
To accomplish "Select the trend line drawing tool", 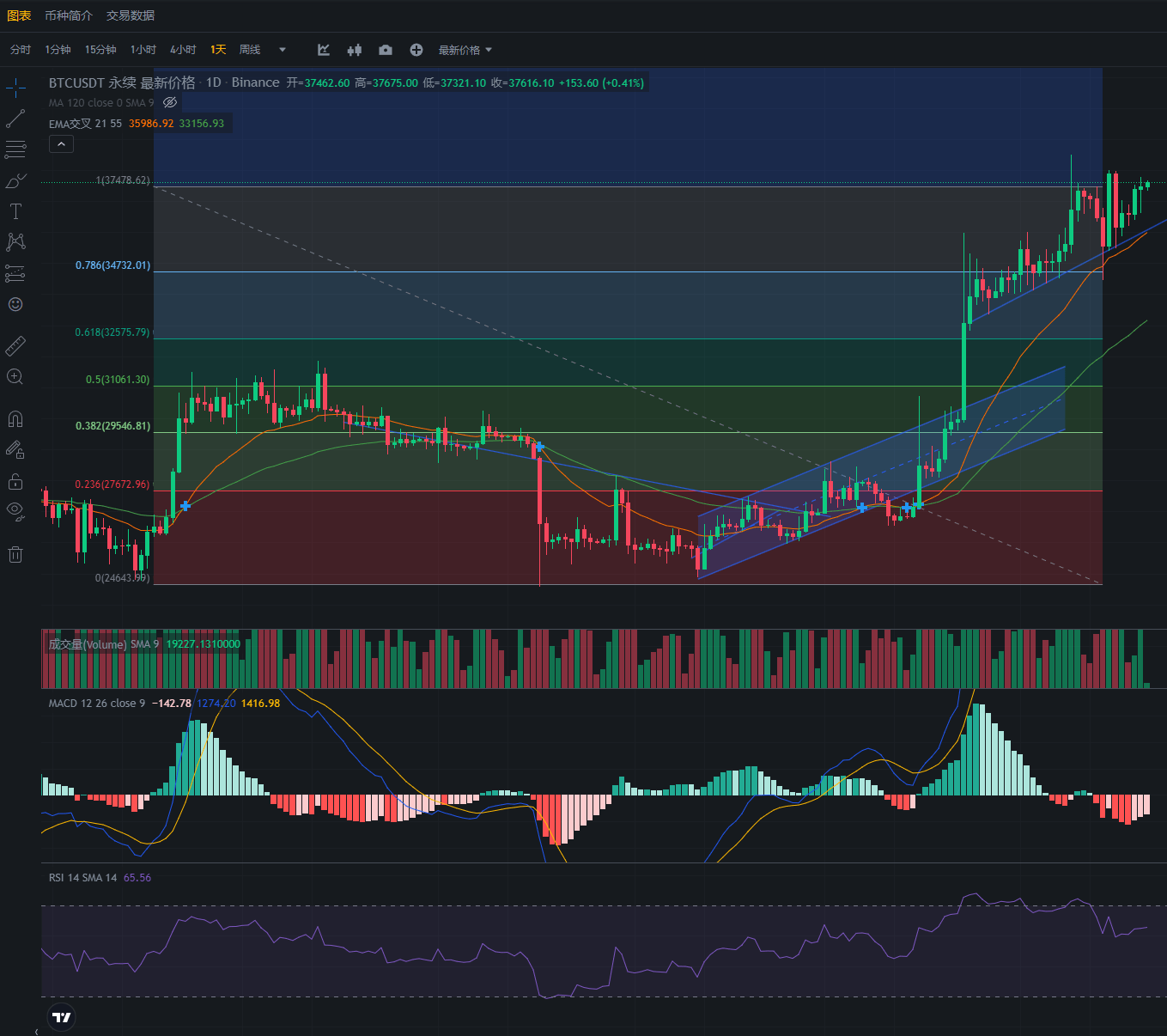I will pos(15,119).
